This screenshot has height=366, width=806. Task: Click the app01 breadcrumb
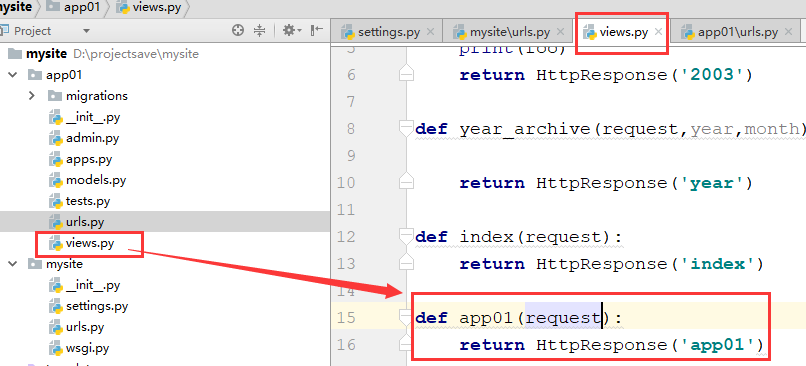tap(73, 7)
